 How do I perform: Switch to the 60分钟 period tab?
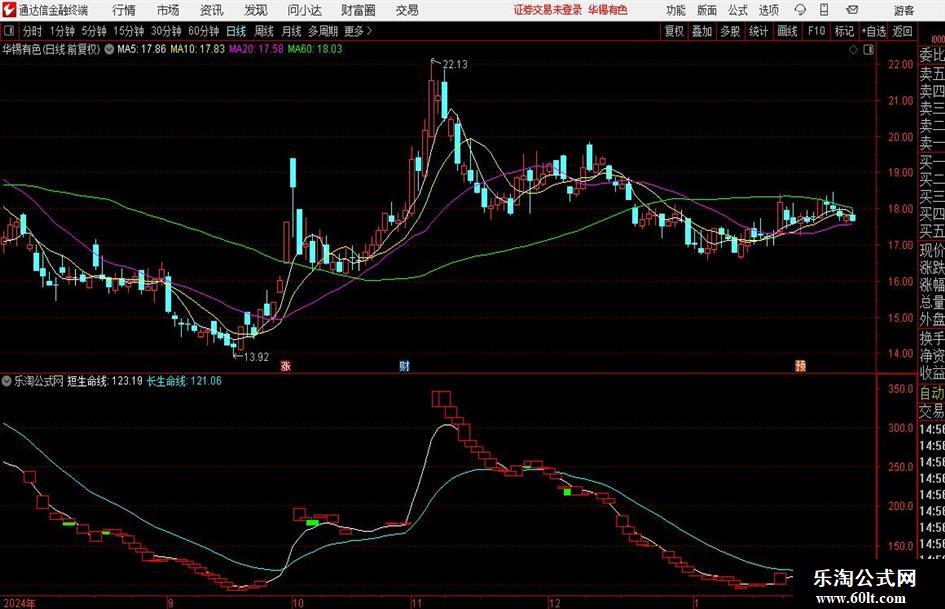coord(204,31)
